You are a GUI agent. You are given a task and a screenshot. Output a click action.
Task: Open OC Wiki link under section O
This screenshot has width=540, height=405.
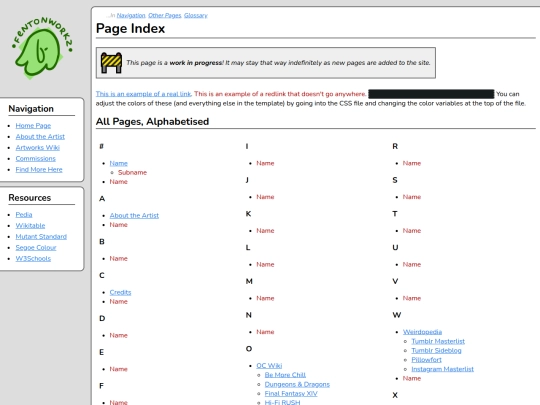tap(269, 366)
